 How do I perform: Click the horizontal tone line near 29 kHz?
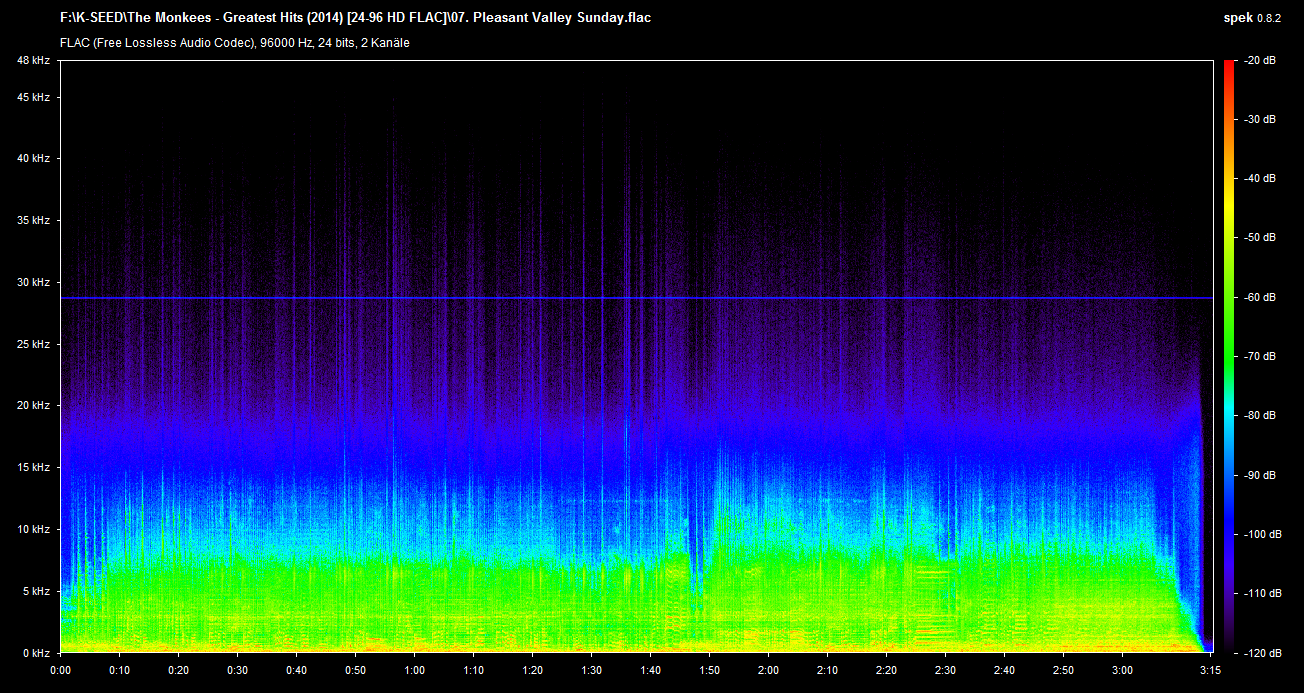coord(636,298)
